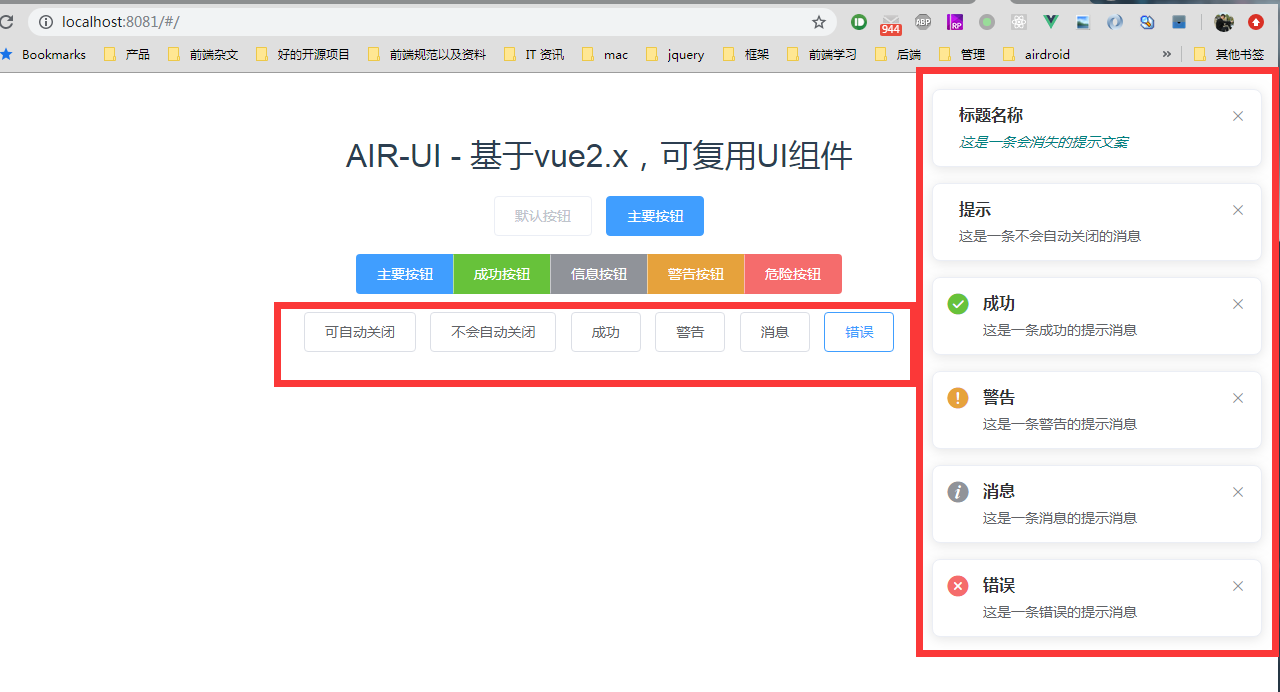Image resolution: width=1280 pixels, height=692 pixels.
Task: Focus the address bar showing localhost:8081
Action: [x=430, y=22]
